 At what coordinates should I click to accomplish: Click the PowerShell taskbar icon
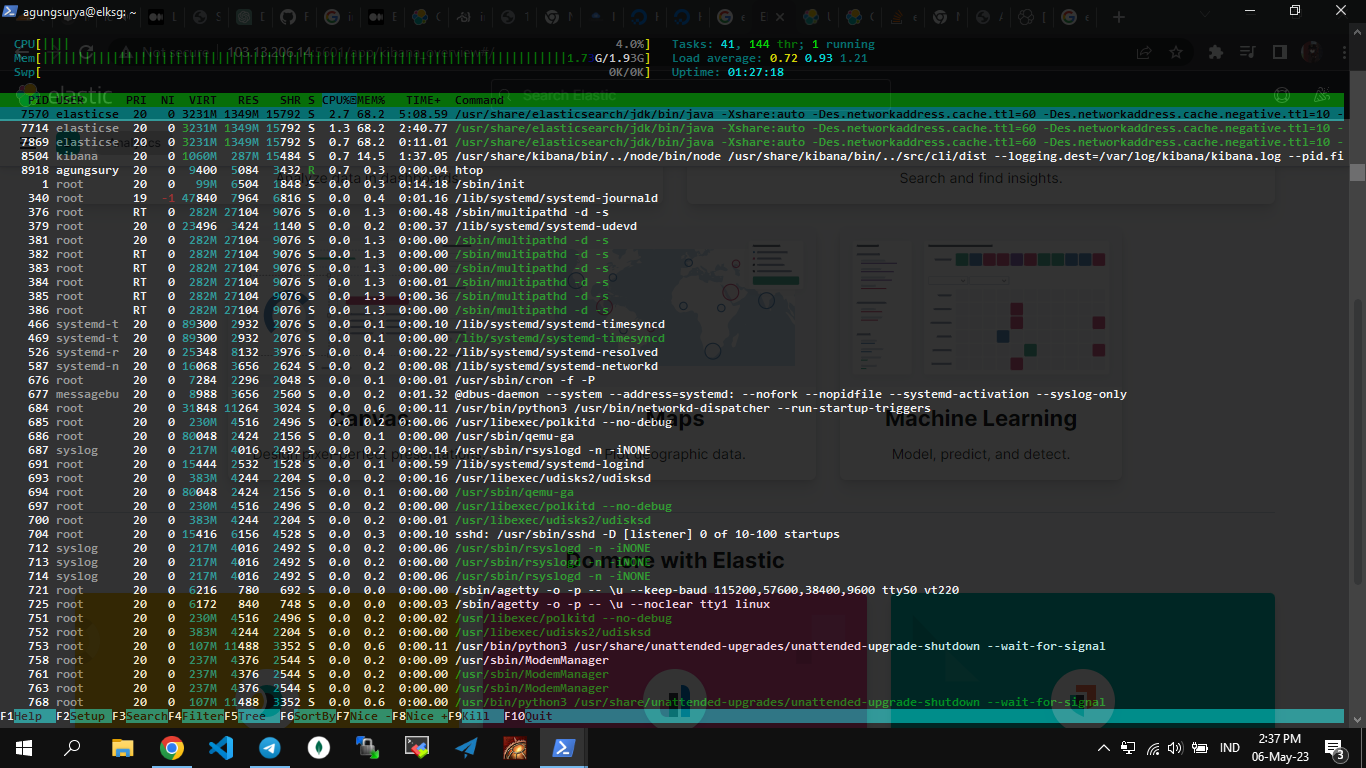pyautogui.click(x=563, y=747)
